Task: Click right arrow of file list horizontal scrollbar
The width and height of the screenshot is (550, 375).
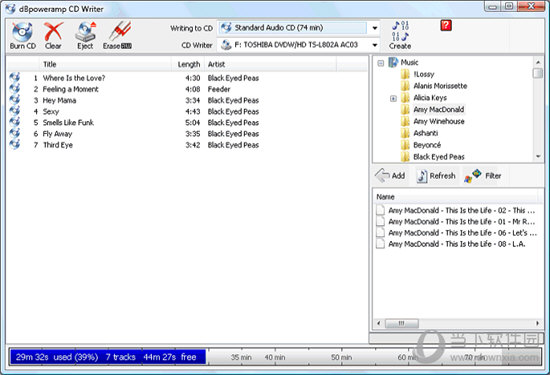Action: coord(538,323)
